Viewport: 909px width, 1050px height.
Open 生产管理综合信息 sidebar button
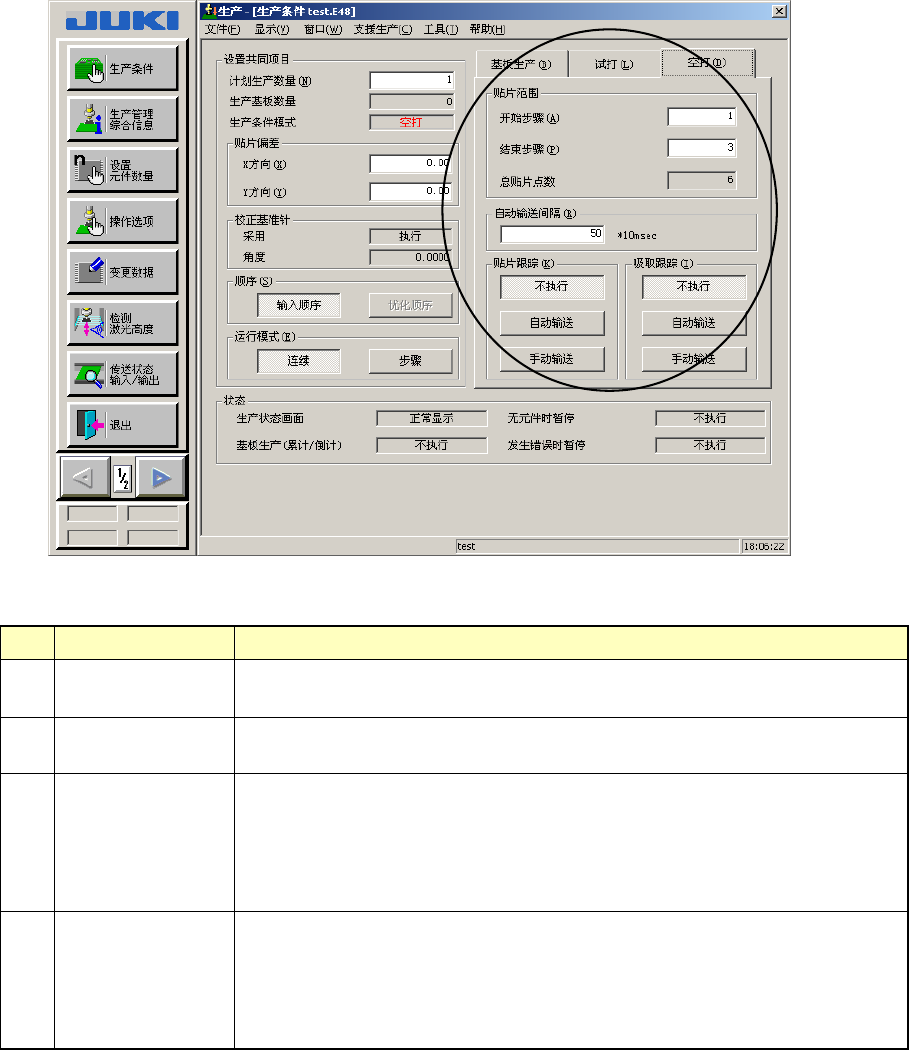coord(123,119)
